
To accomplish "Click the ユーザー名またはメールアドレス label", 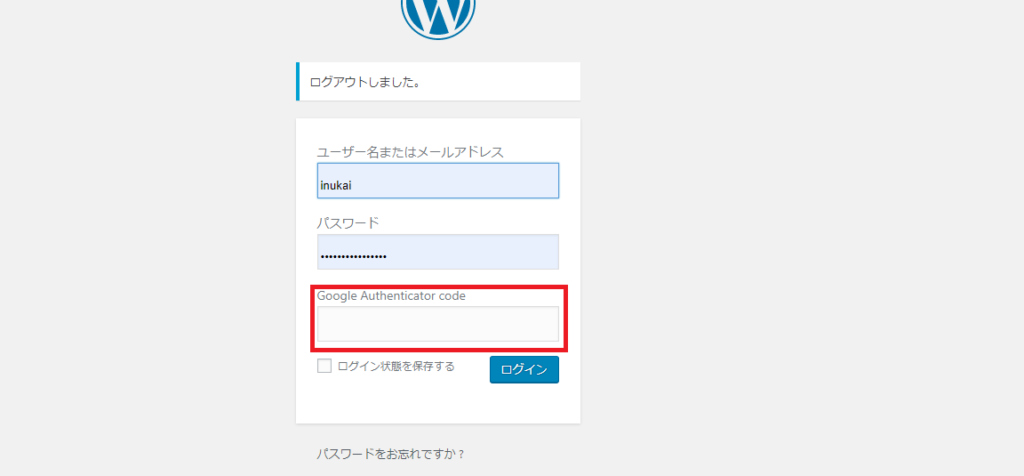I will [410, 152].
